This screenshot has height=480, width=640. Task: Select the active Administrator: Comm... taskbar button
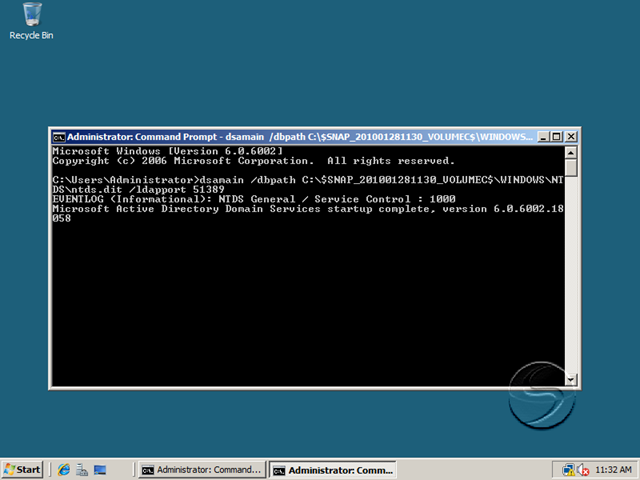tap(332, 470)
